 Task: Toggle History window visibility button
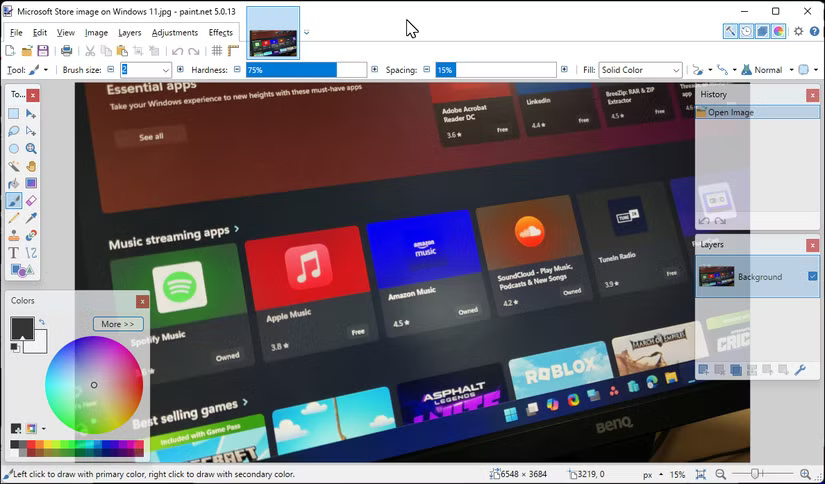click(746, 32)
